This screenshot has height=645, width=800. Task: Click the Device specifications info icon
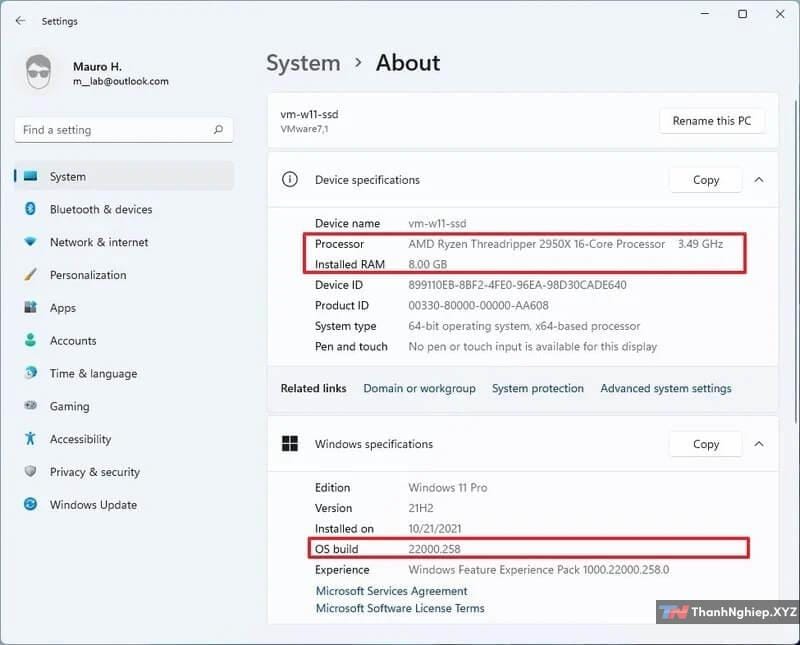pos(290,180)
